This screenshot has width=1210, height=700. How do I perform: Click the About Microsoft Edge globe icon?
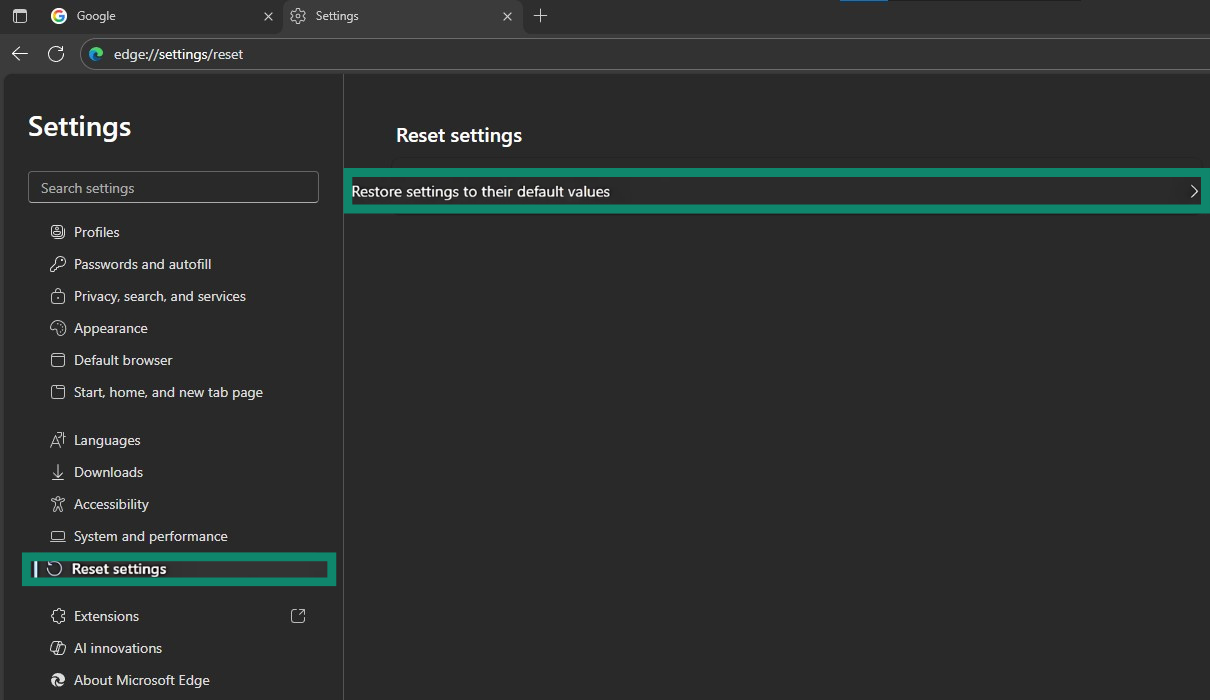58,679
